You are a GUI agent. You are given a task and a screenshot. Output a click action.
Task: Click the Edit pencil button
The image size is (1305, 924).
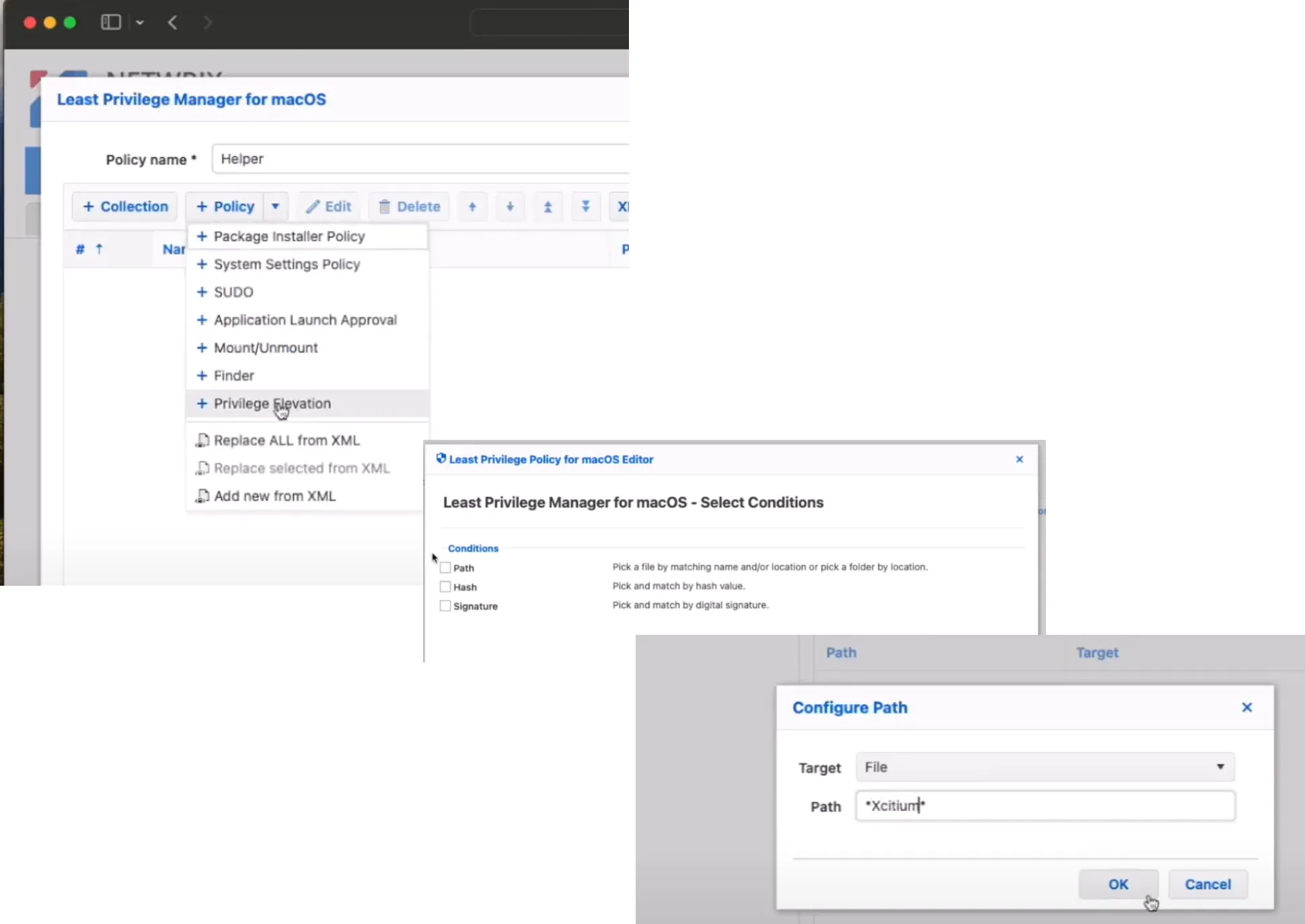point(328,206)
